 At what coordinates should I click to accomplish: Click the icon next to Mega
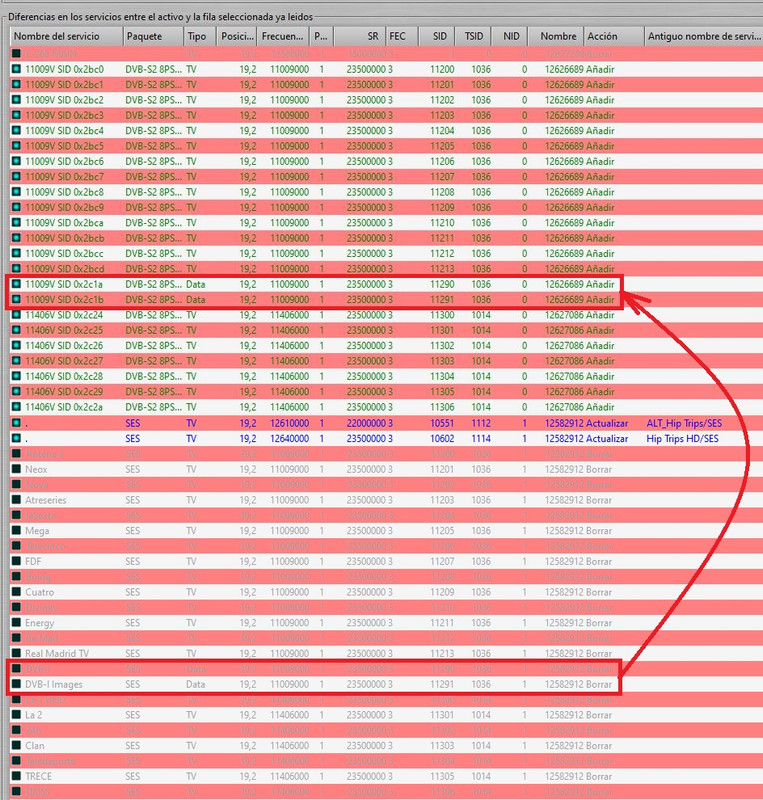click(x=16, y=531)
